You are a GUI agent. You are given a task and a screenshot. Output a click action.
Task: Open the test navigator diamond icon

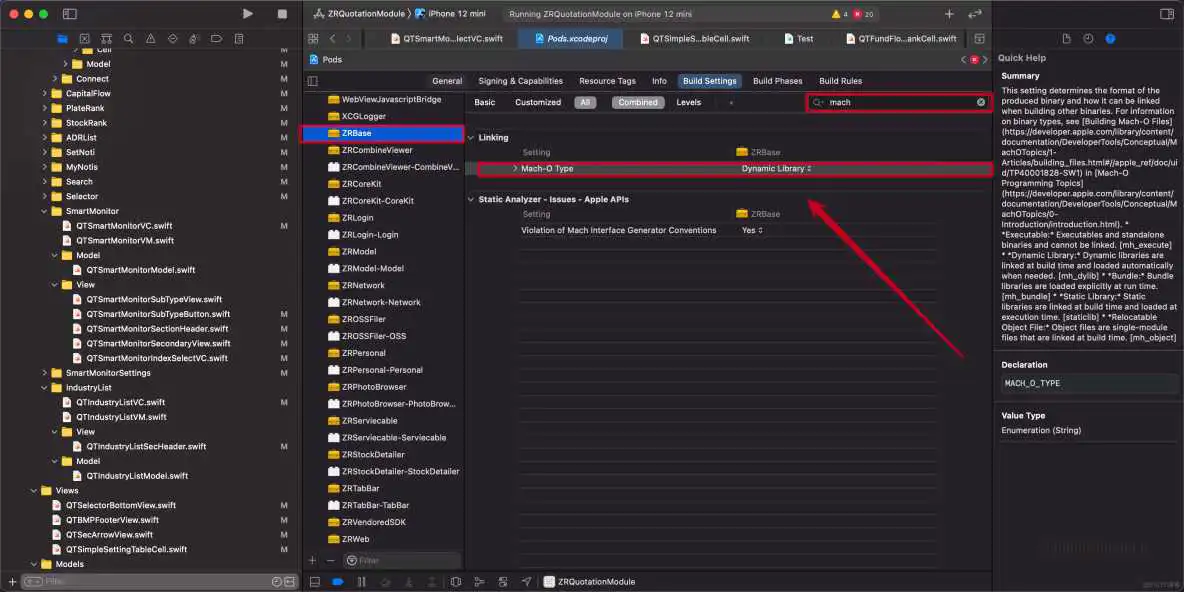click(x=172, y=39)
